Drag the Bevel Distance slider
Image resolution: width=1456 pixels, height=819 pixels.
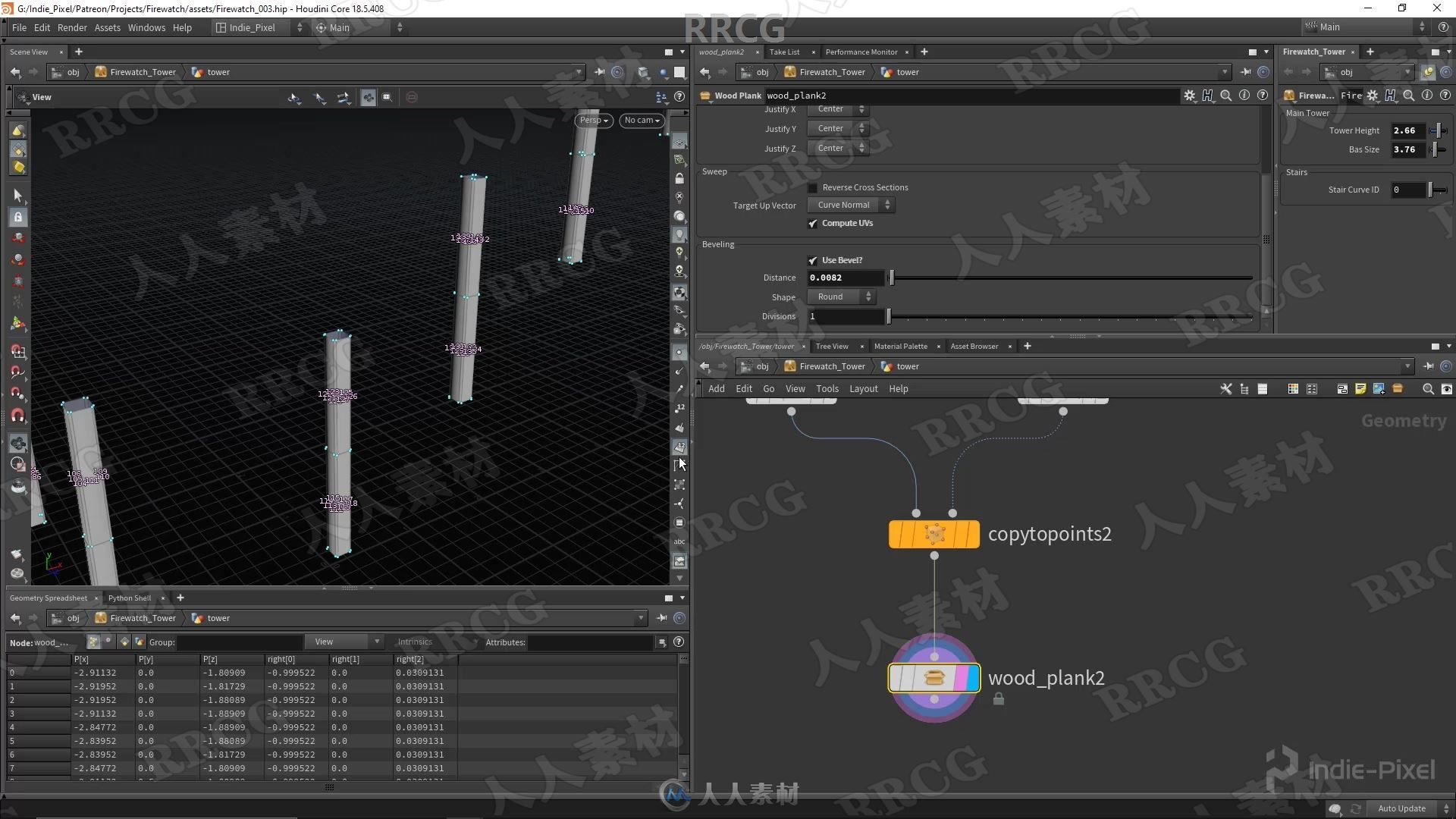[x=891, y=277]
